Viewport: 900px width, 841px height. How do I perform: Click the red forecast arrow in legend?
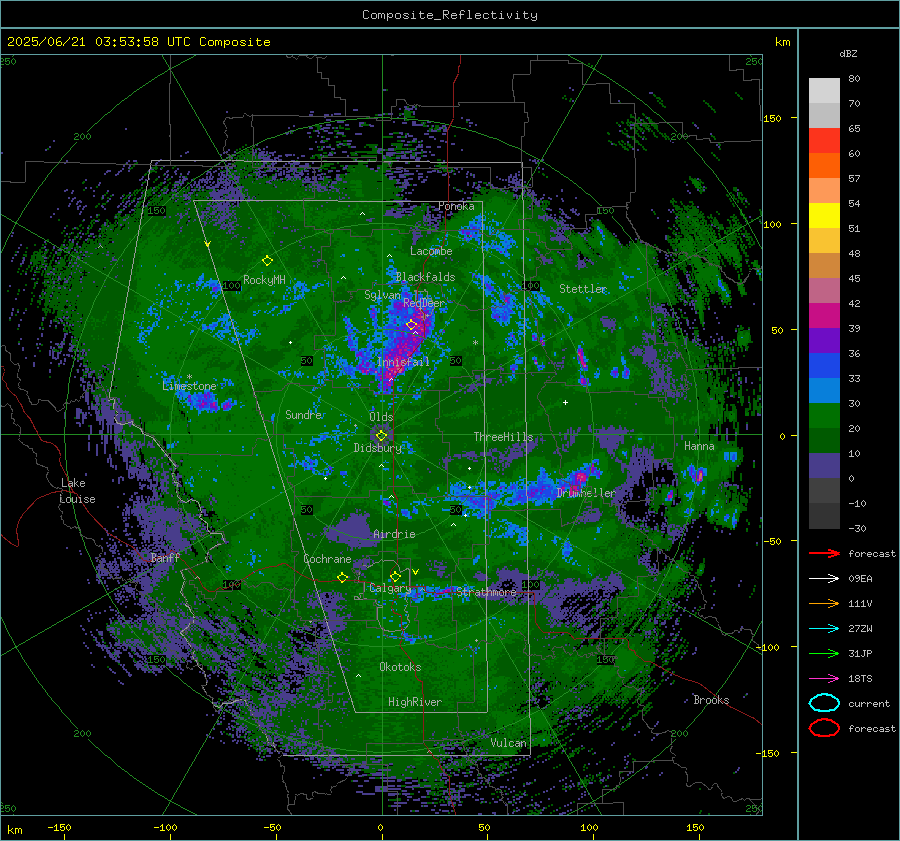click(x=824, y=553)
